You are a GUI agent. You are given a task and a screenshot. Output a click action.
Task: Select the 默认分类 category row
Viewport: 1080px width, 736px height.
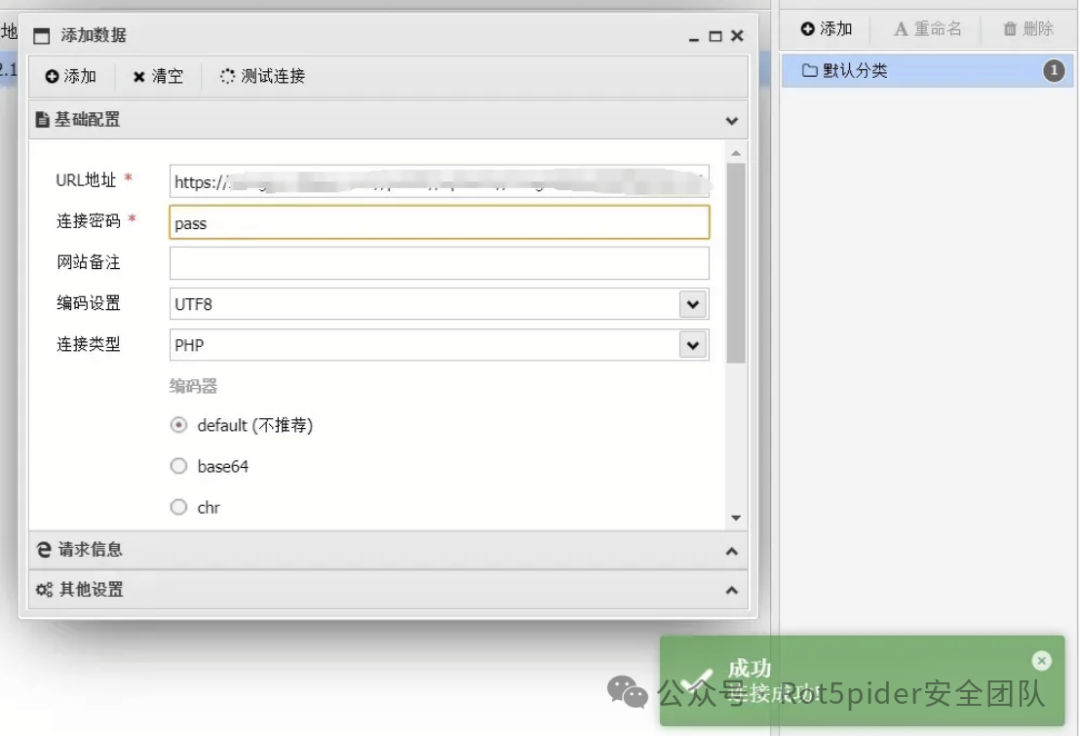pyautogui.click(x=928, y=70)
